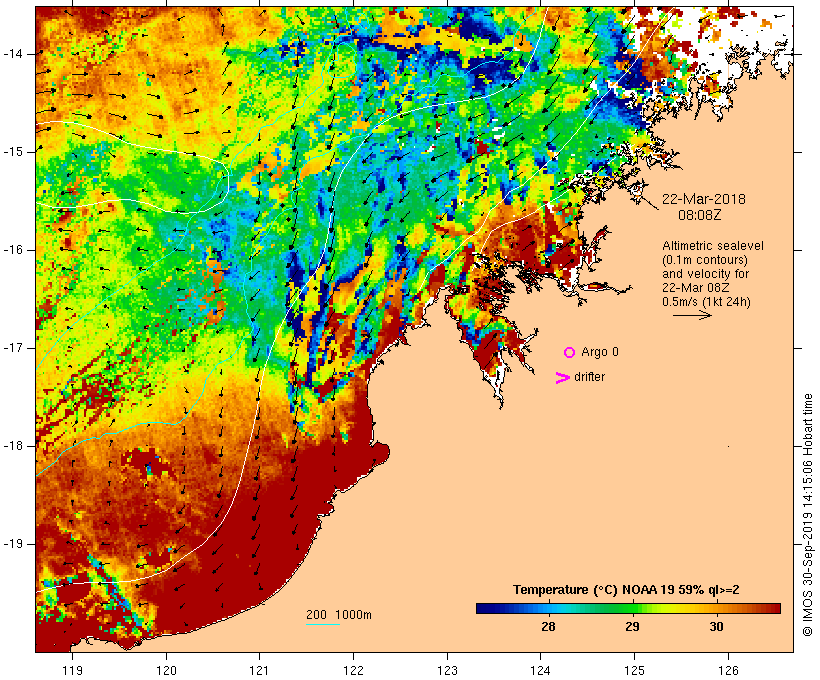Viewport: 820px width, 680px height.
Task: Click the '-19' latitude axis label
Action: tap(12, 544)
